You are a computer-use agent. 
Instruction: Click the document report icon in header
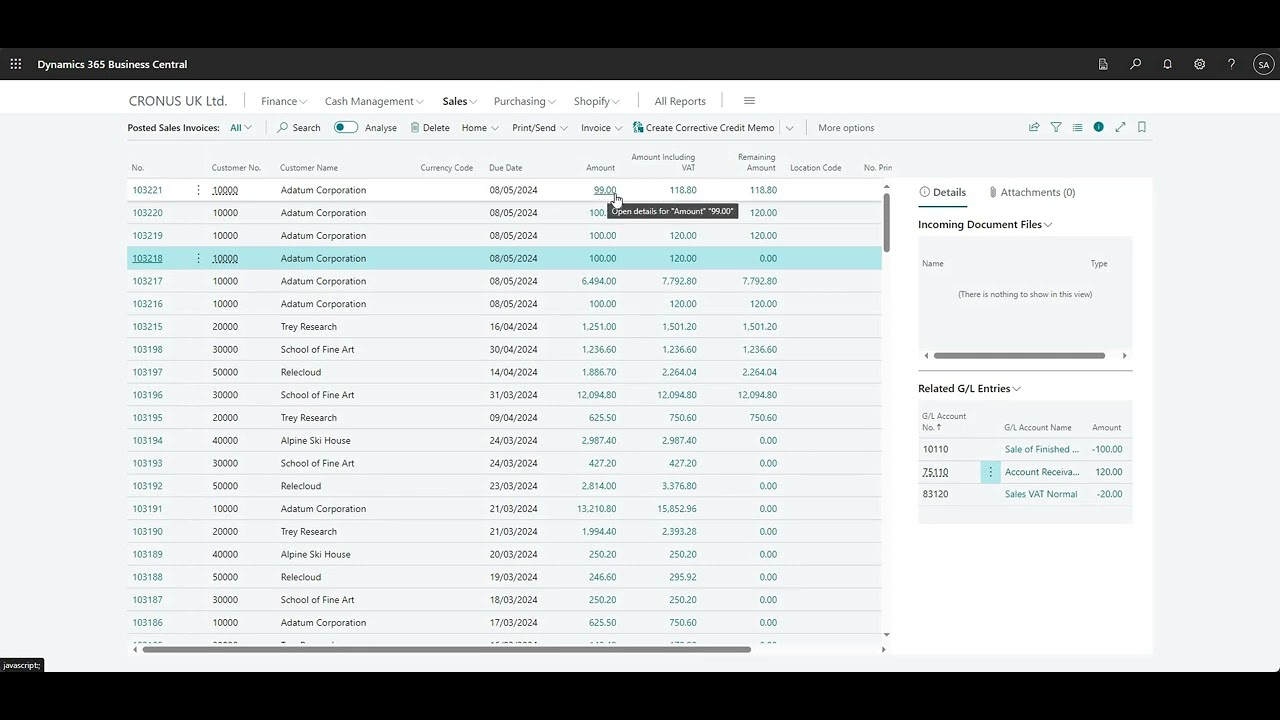click(1103, 64)
